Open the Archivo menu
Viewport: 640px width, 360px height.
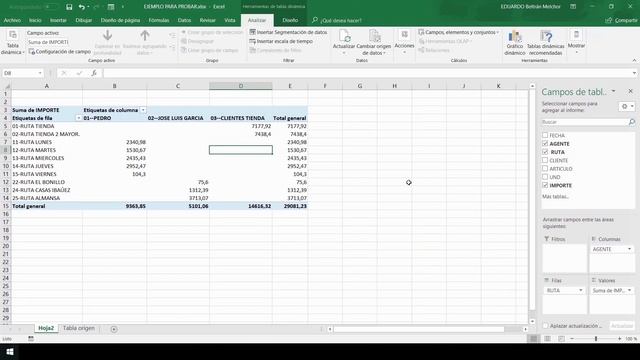point(12,20)
